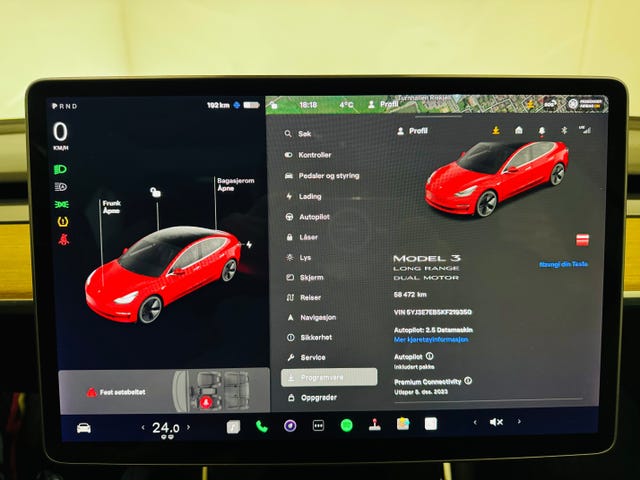Open the Lys lights menu

pyautogui.click(x=299, y=258)
